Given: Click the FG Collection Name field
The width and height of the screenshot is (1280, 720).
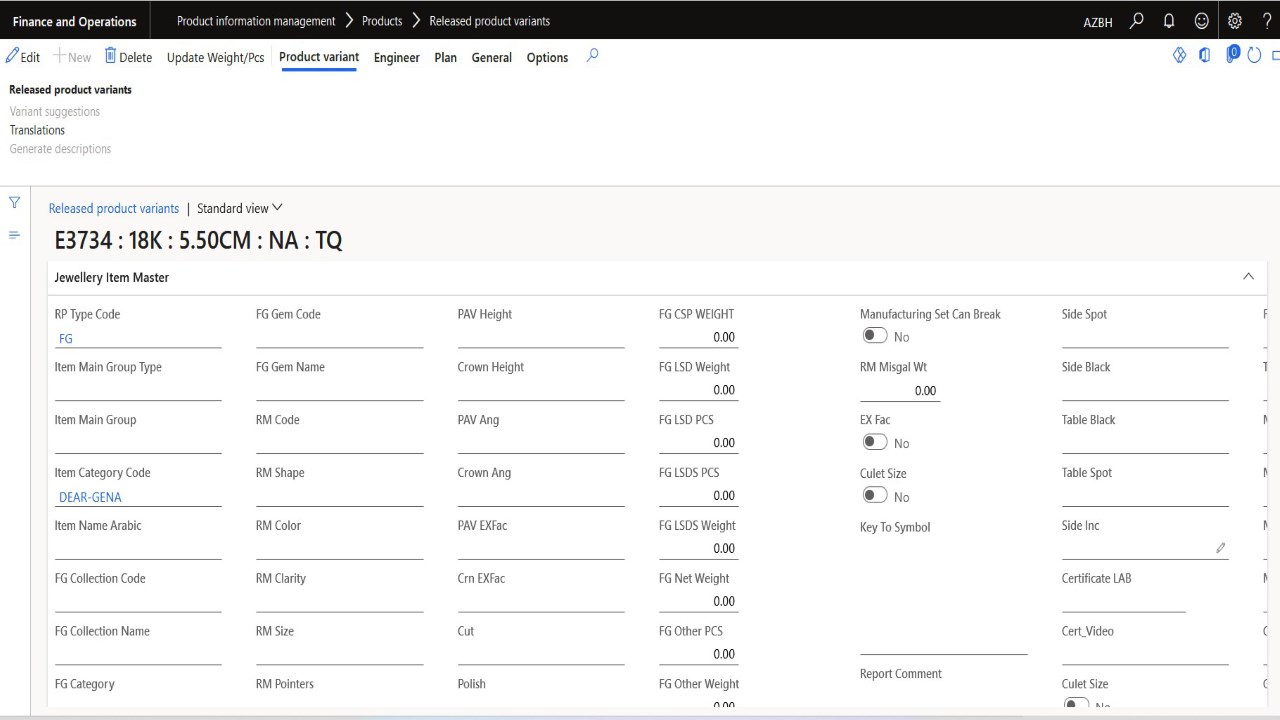Looking at the screenshot, I should tap(138, 654).
